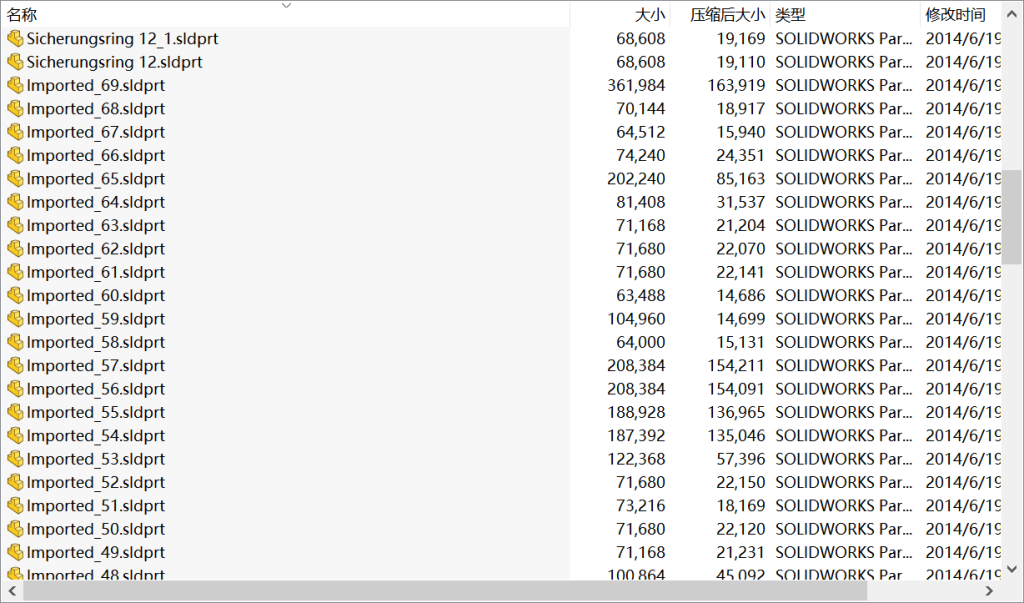Select the Imported_63.sldprt file name
The width and height of the screenshot is (1024, 603).
pyautogui.click(x=95, y=226)
